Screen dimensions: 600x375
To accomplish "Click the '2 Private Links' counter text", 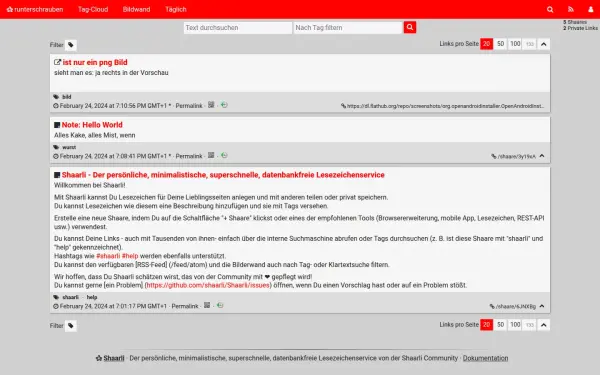I will (580, 28).
